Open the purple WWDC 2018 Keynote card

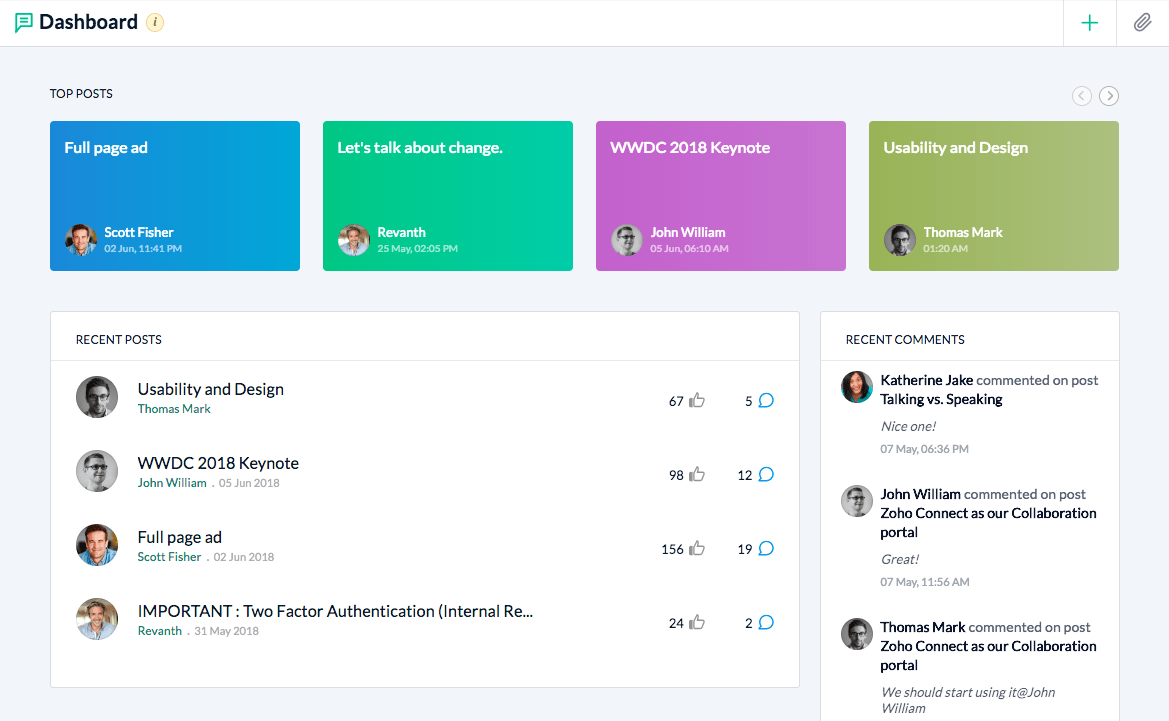[720, 196]
